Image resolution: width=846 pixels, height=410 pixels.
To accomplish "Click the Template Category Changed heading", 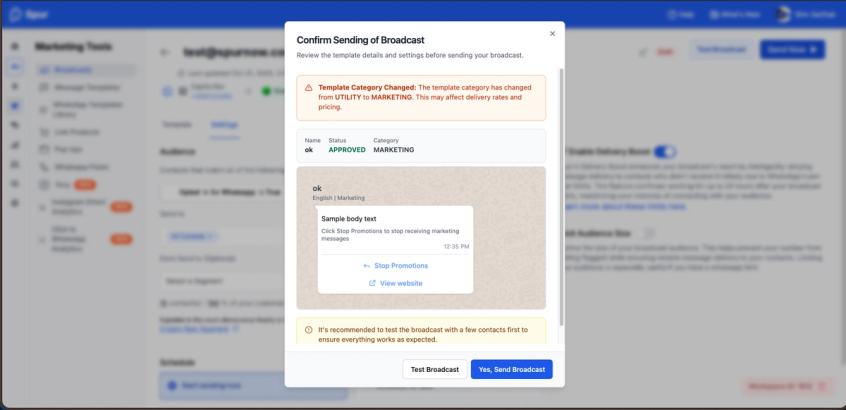I will tap(367, 87).
